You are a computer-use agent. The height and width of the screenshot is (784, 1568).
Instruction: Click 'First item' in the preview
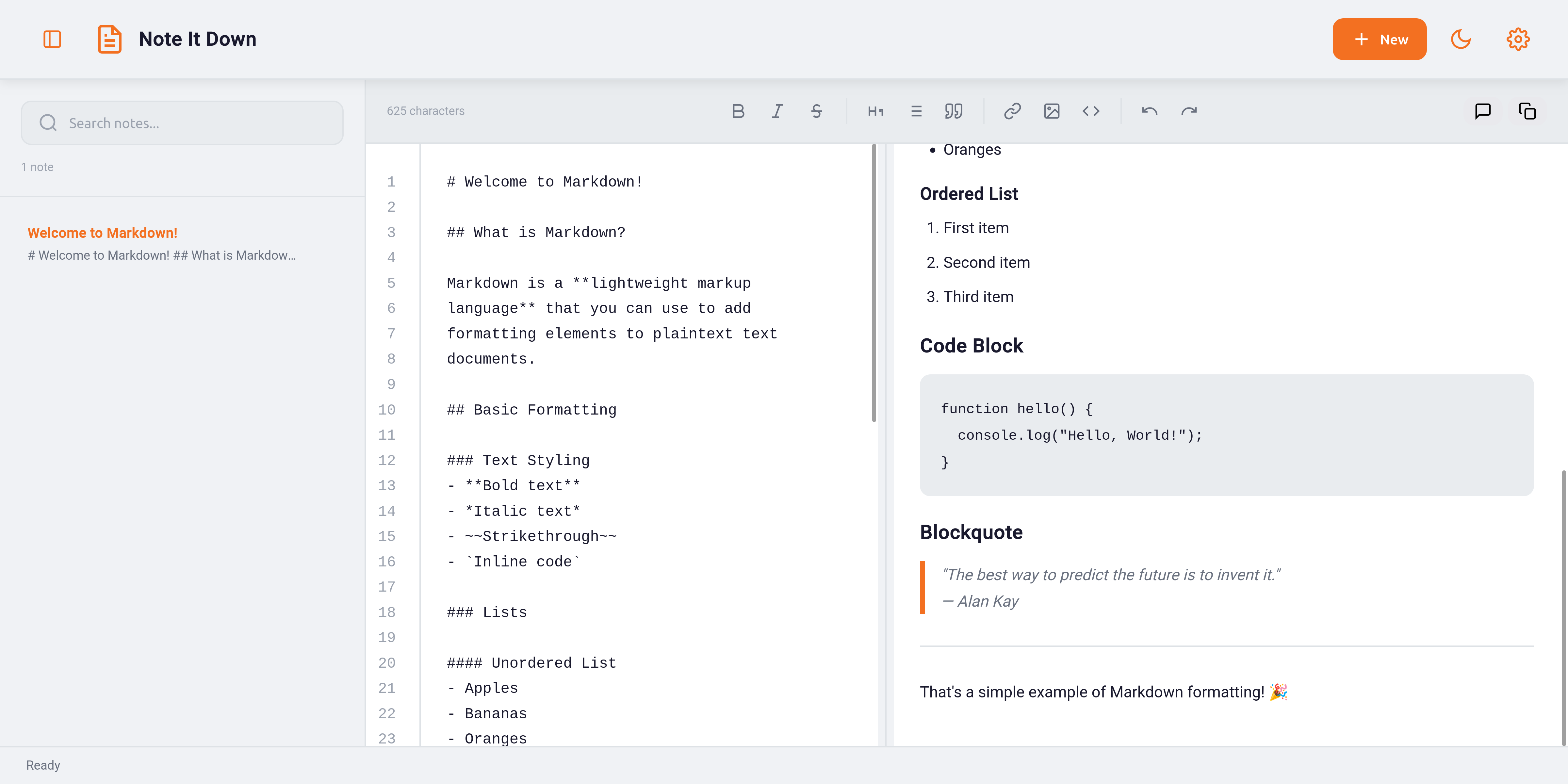pyautogui.click(x=976, y=228)
